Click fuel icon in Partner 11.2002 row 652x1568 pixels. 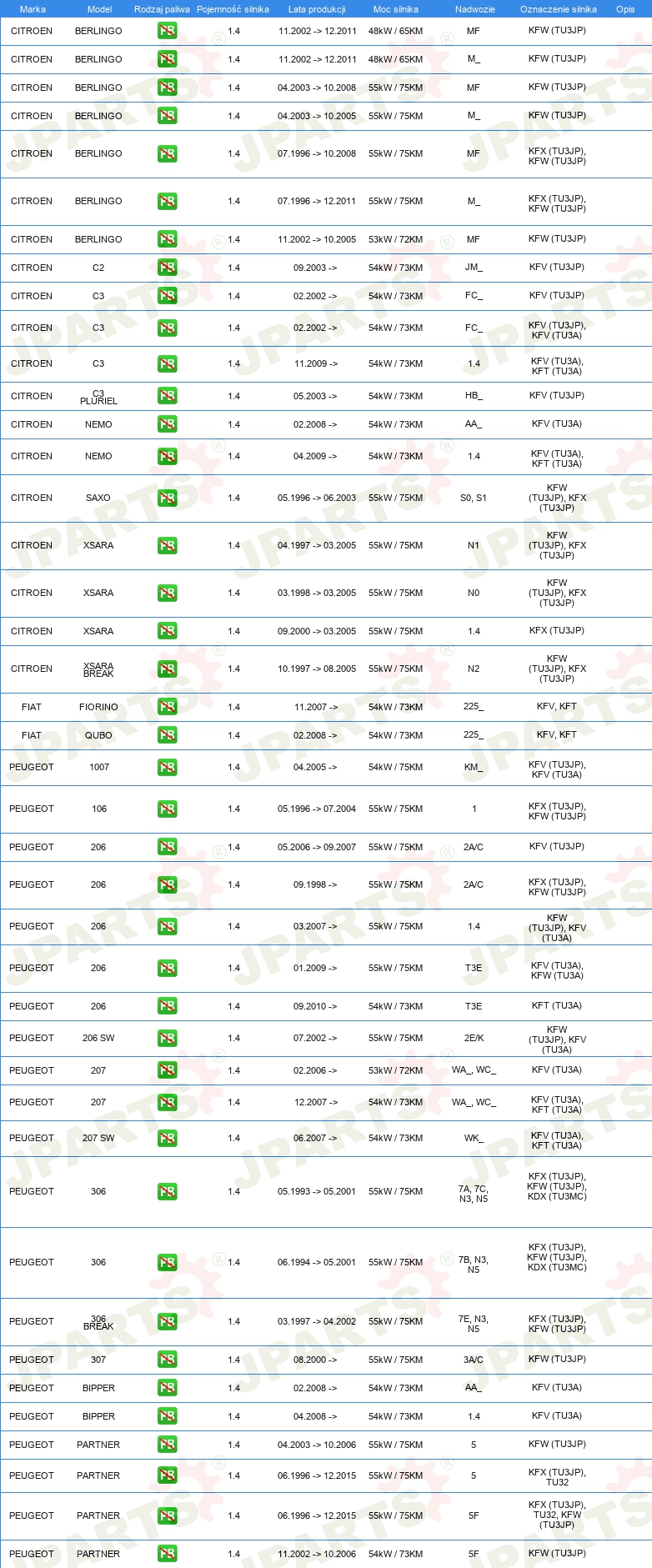pos(168,1554)
